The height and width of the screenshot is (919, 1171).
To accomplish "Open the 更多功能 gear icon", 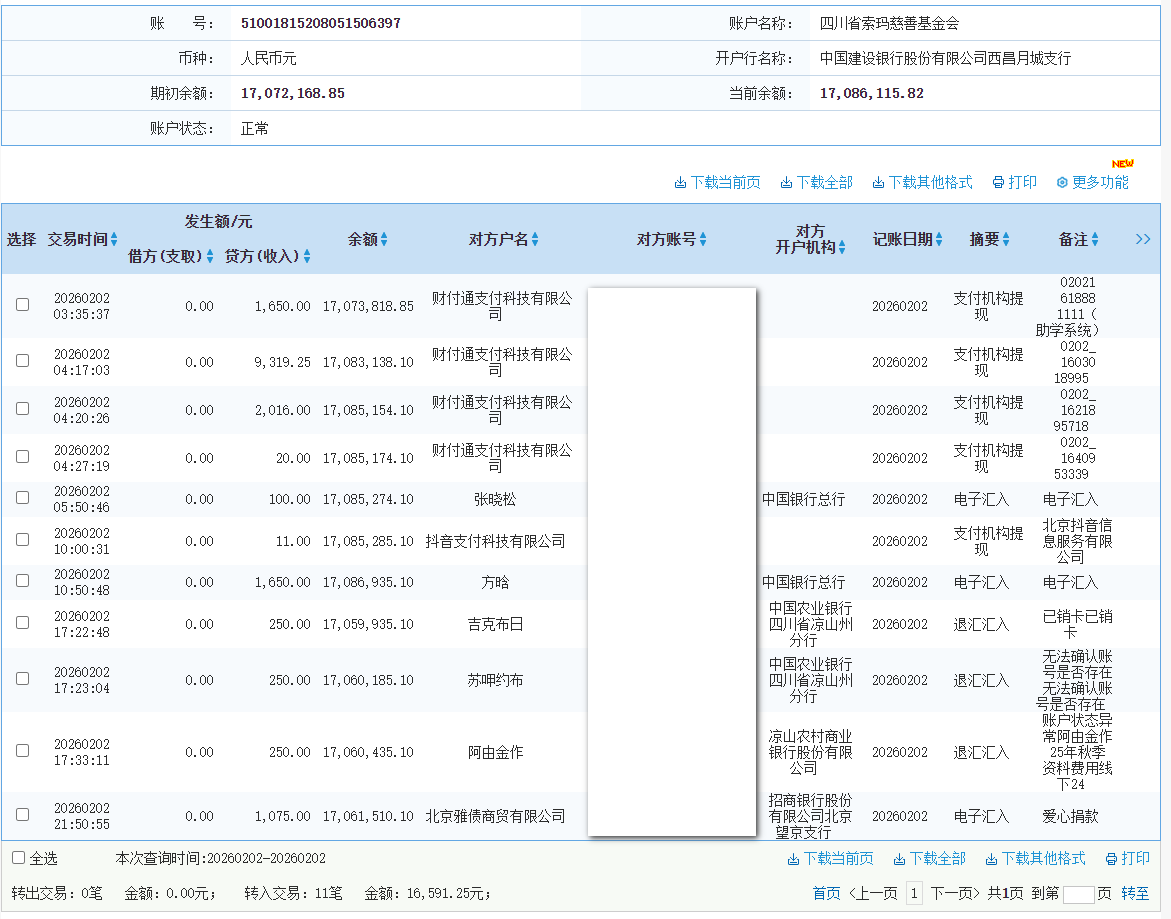I will coord(1061,182).
